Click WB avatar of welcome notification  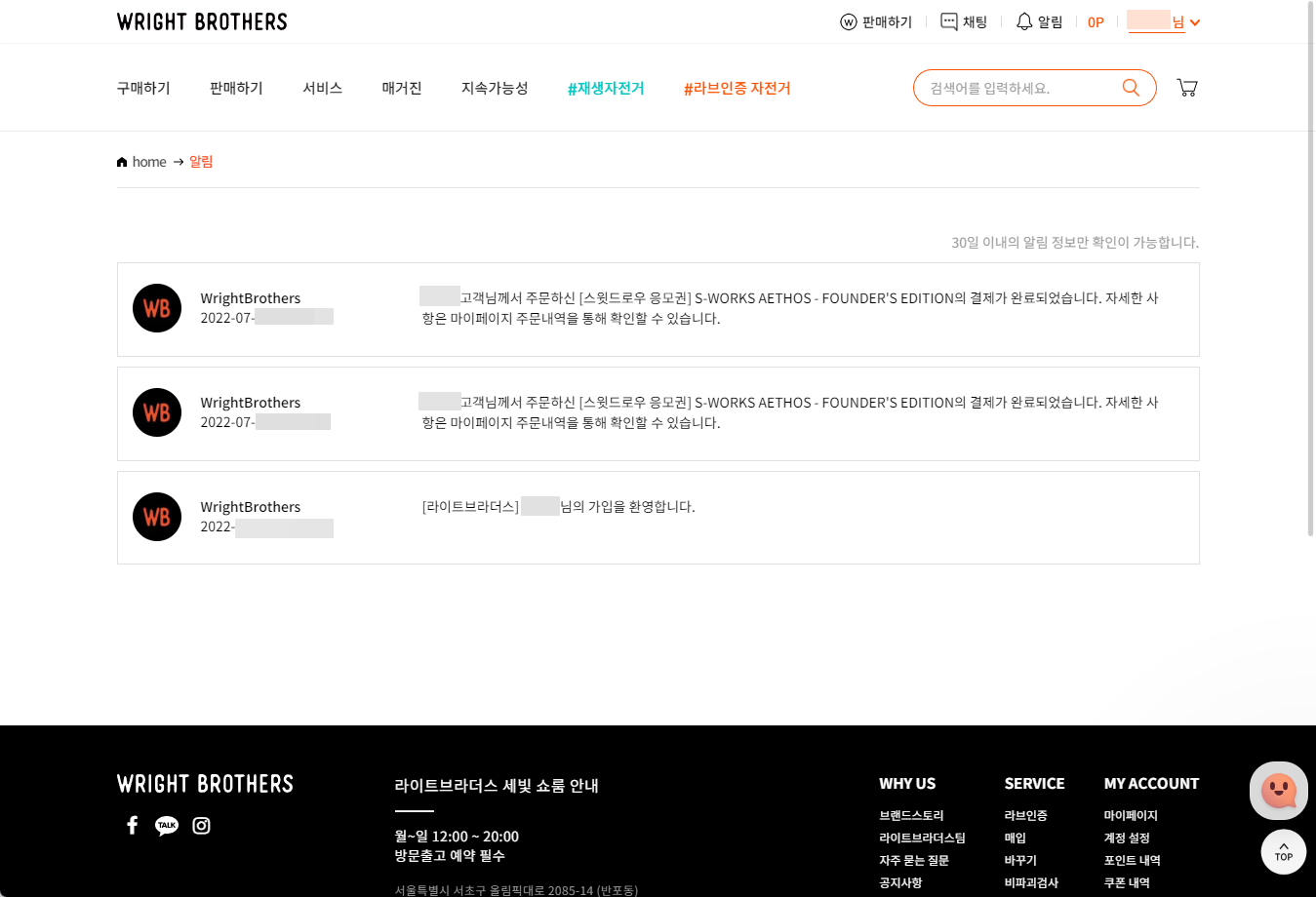157,517
